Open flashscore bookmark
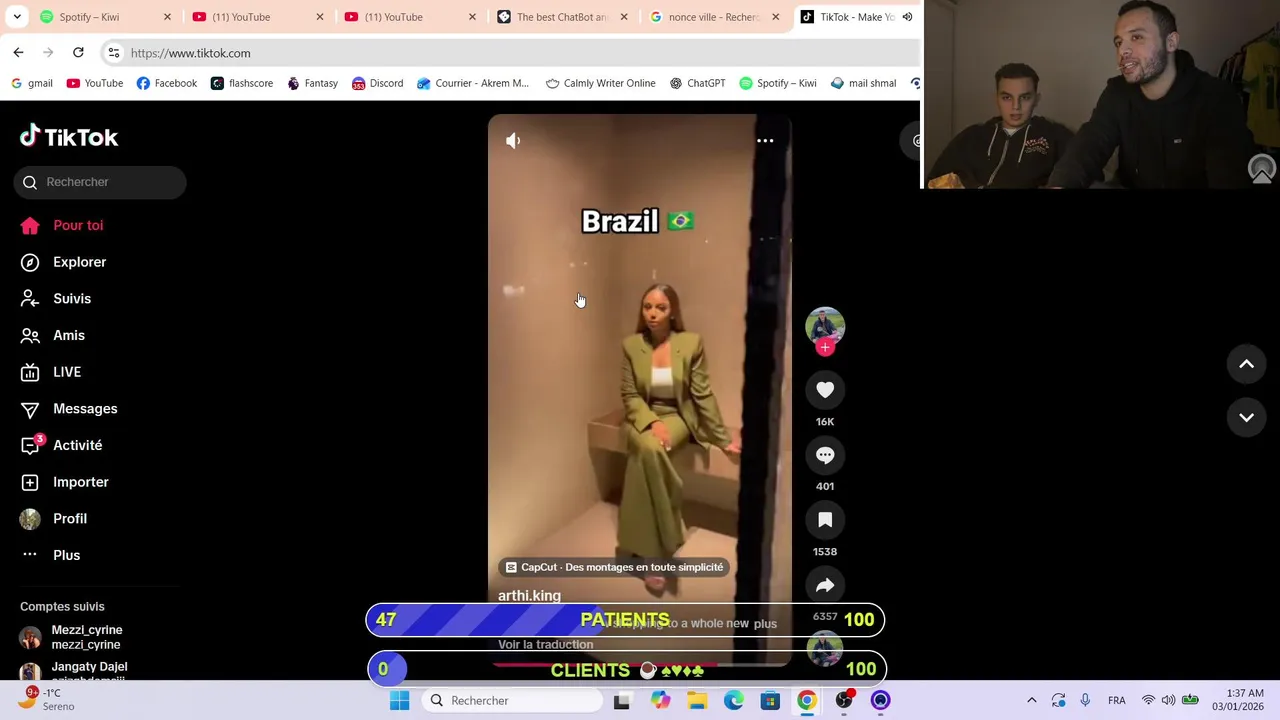This screenshot has width=1280, height=720. pyautogui.click(x=241, y=83)
